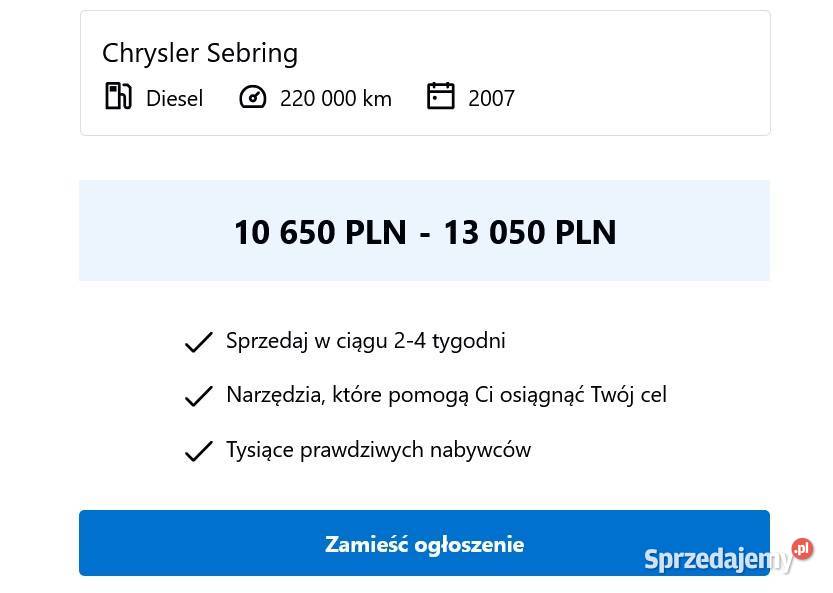This screenshot has width=833, height=593.
Task: Click the red .pl badge
Action: point(802,549)
